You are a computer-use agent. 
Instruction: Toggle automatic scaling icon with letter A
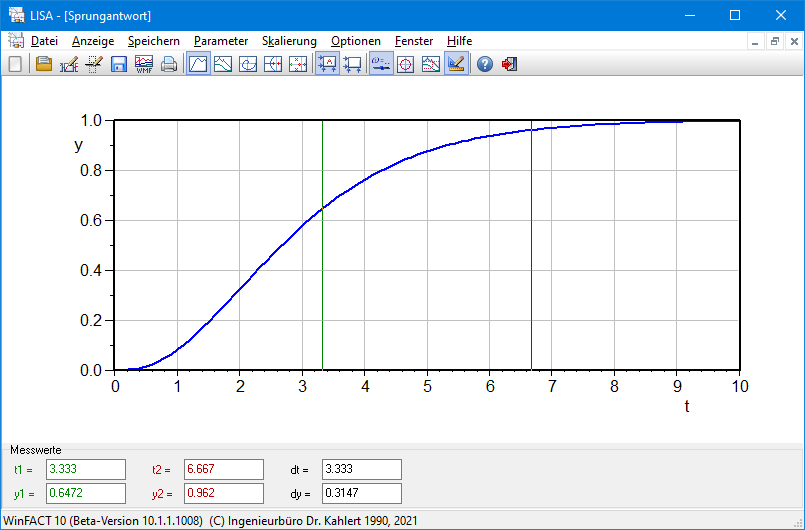328,64
